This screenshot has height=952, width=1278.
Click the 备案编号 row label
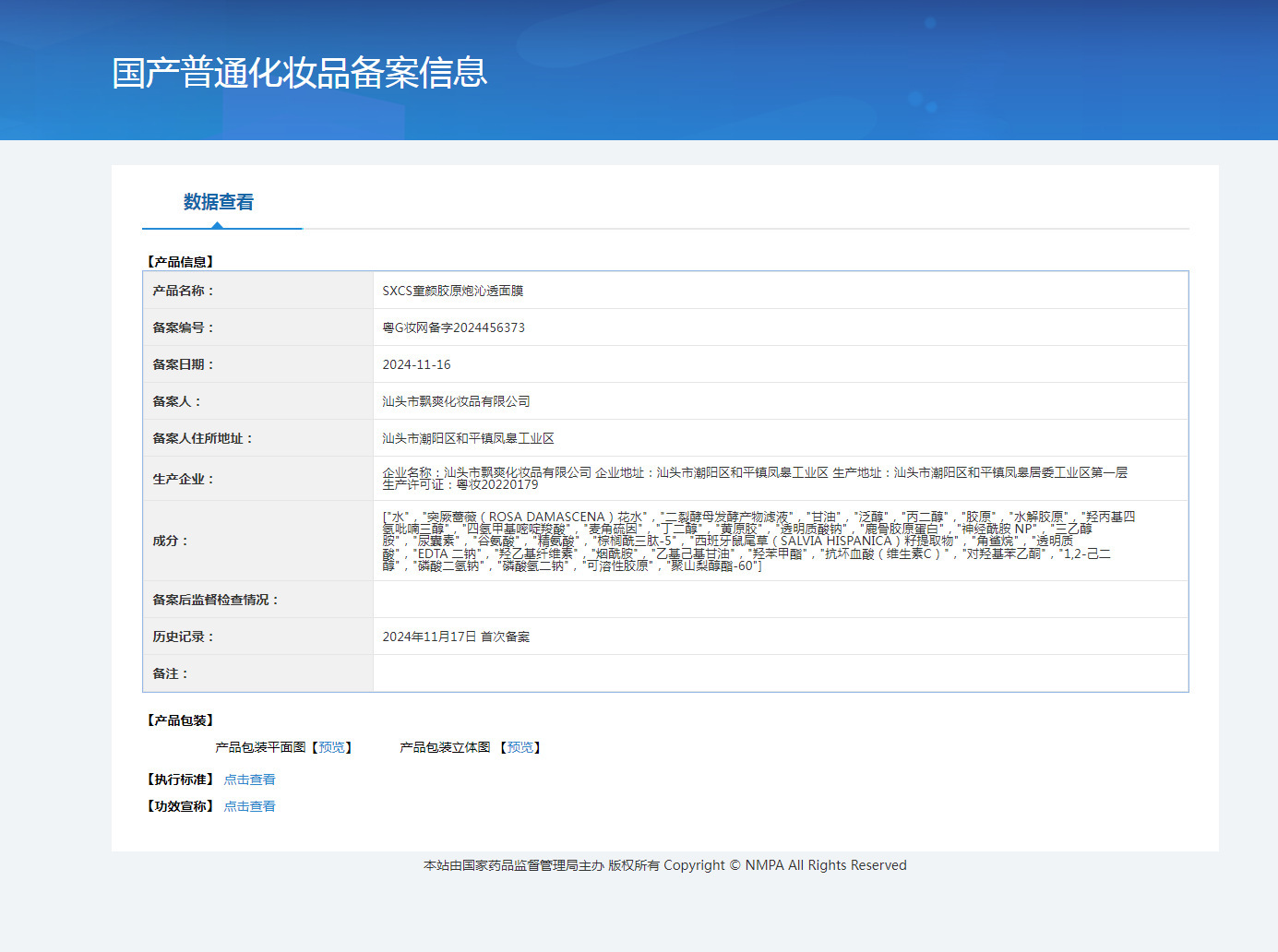tap(184, 327)
